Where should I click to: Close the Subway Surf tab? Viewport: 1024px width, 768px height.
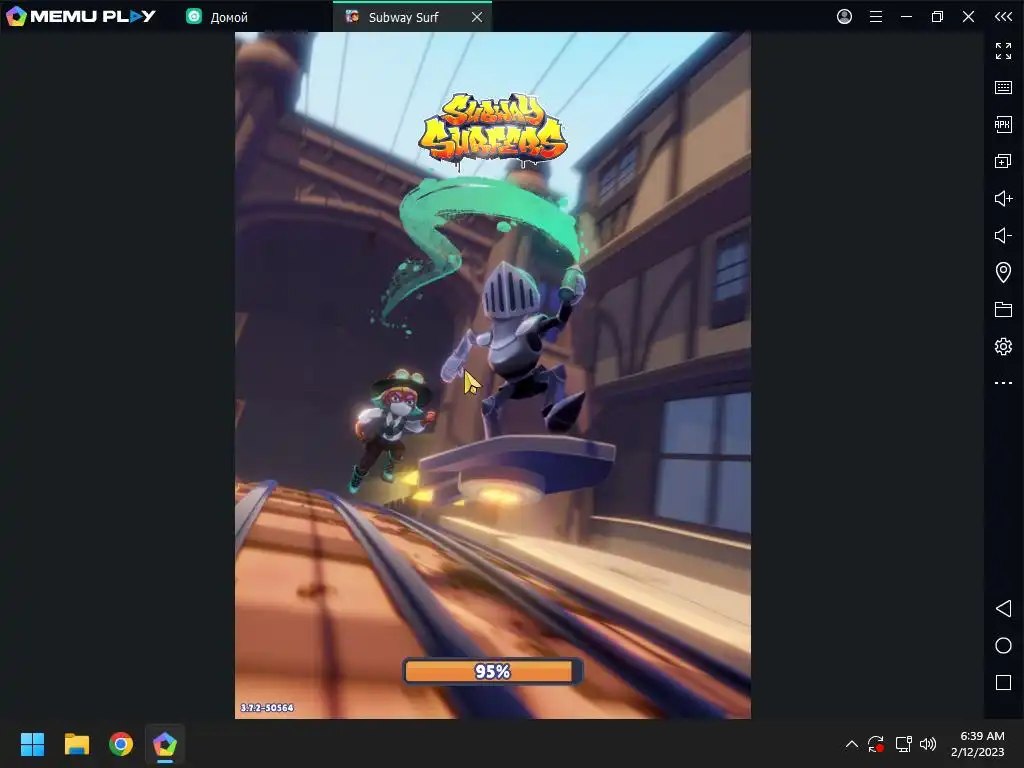pos(477,17)
